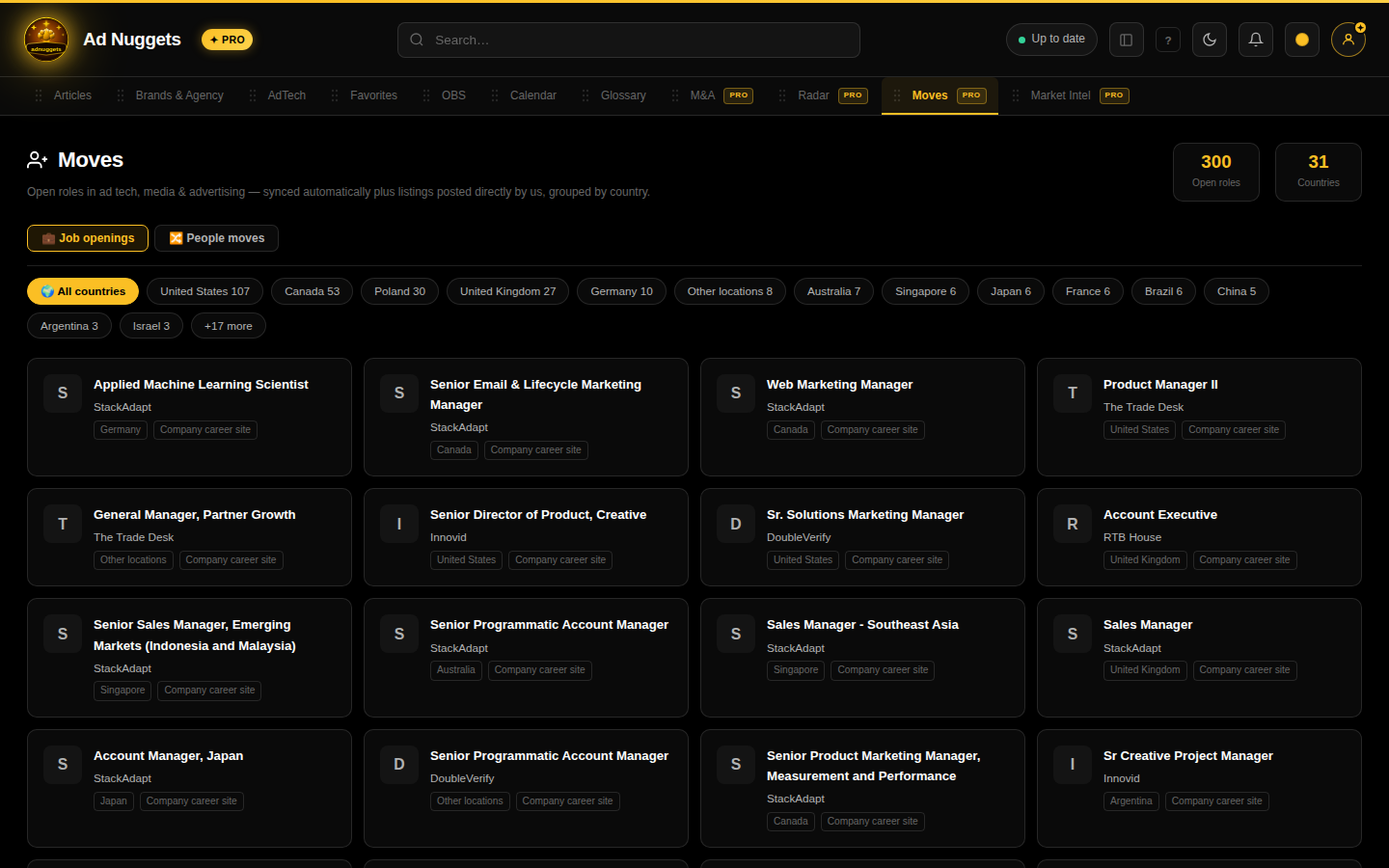Image resolution: width=1389 pixels, height=868 pixels.
Task: Click the Ad Nuggets logo icon
Action: tap(46, 40)
